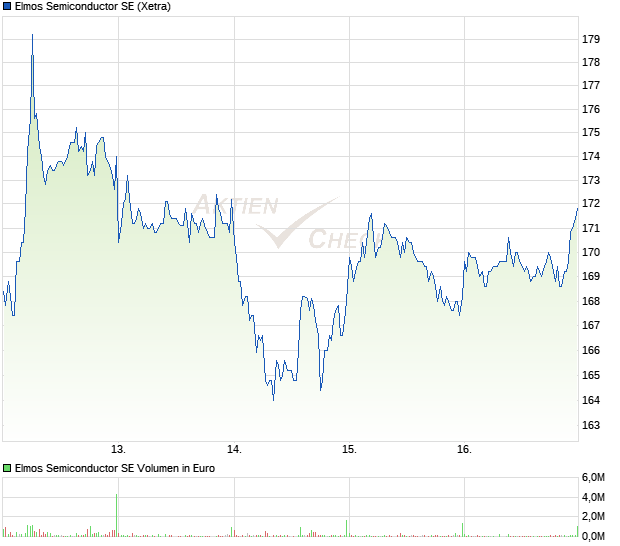This screenshot has height=546, width=620.
Task: Click the tallest green volume bar near 13.
Action: (116, 515)
